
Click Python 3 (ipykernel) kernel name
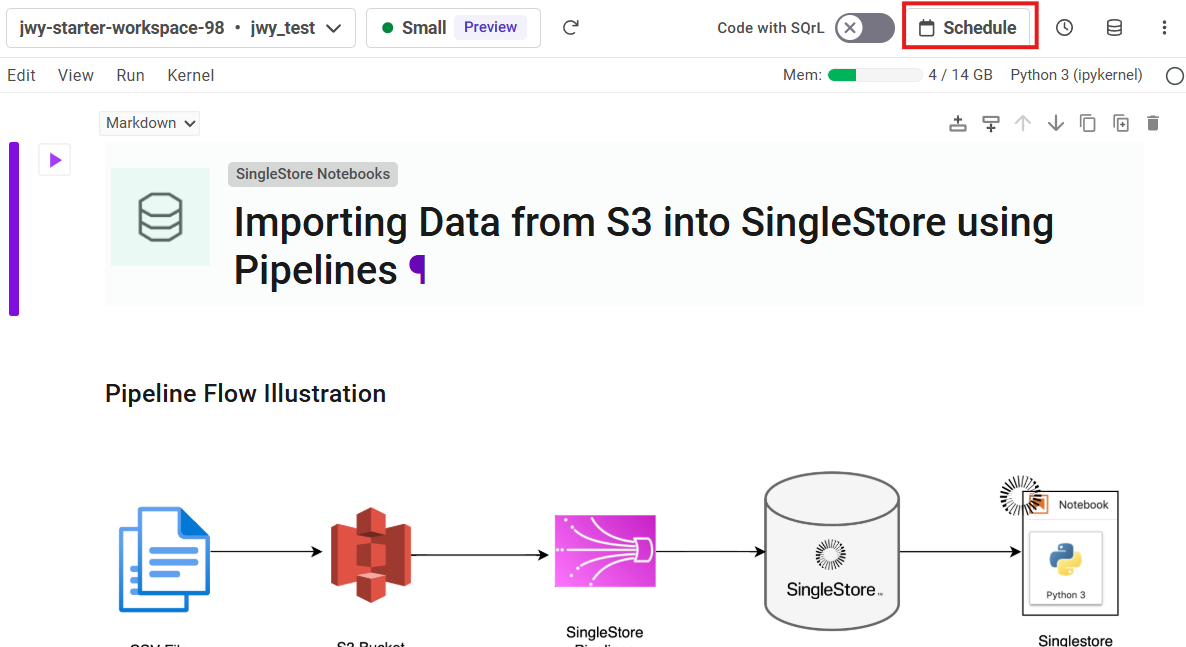tap(1076, 75)
